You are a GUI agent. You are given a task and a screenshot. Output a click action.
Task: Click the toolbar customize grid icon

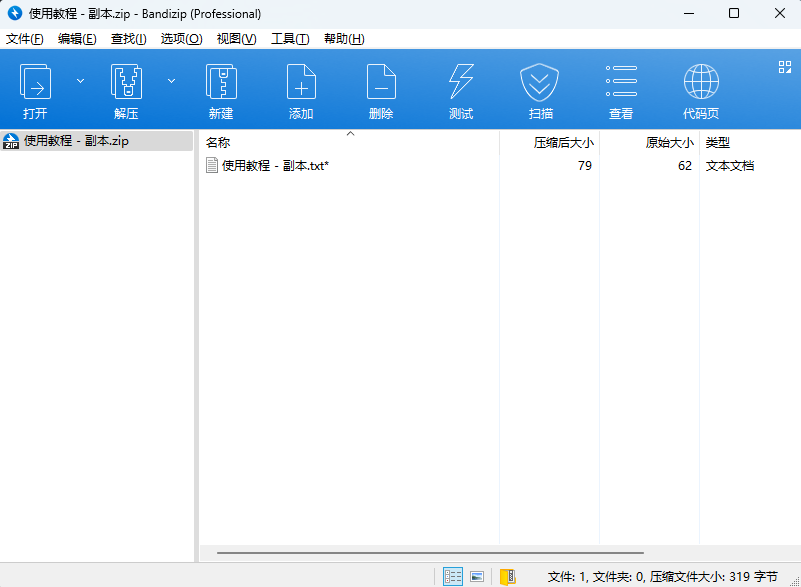(785, 67)
